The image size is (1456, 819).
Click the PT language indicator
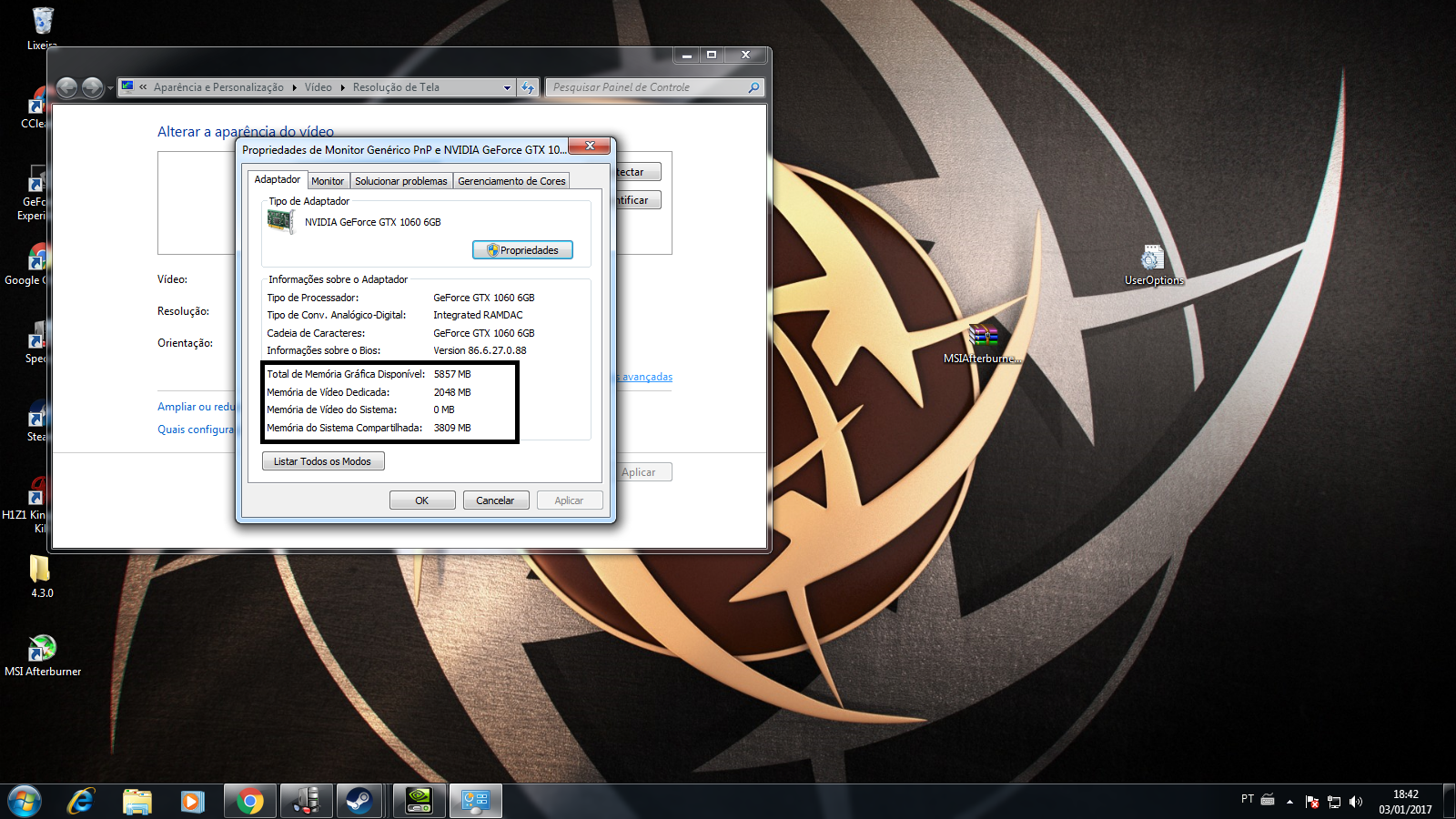point(1248,799)
